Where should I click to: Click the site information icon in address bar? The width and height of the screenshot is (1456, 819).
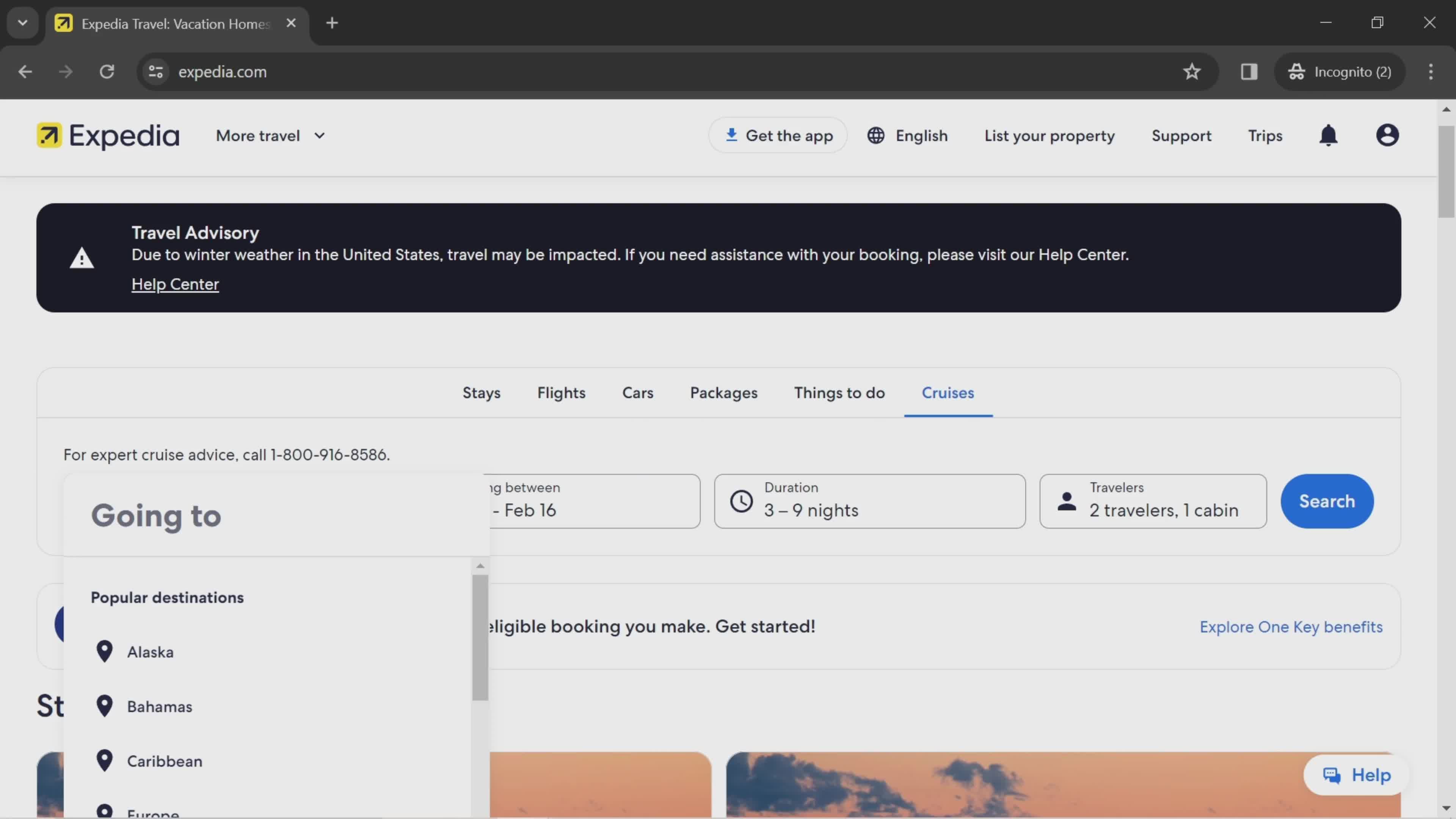(x=155, y=72)
